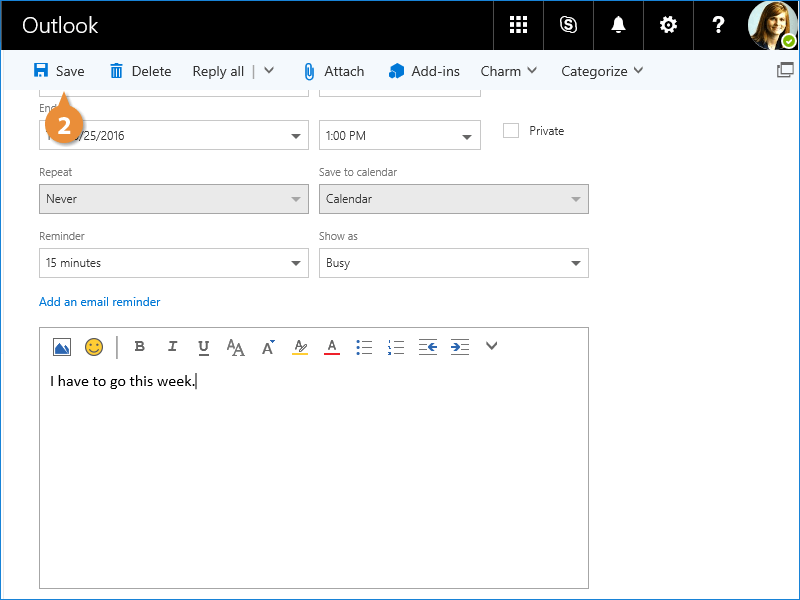This screenshot has height=600, width=800.
Task: Open Skype from the header bar
Action: (x=569, y=25)
